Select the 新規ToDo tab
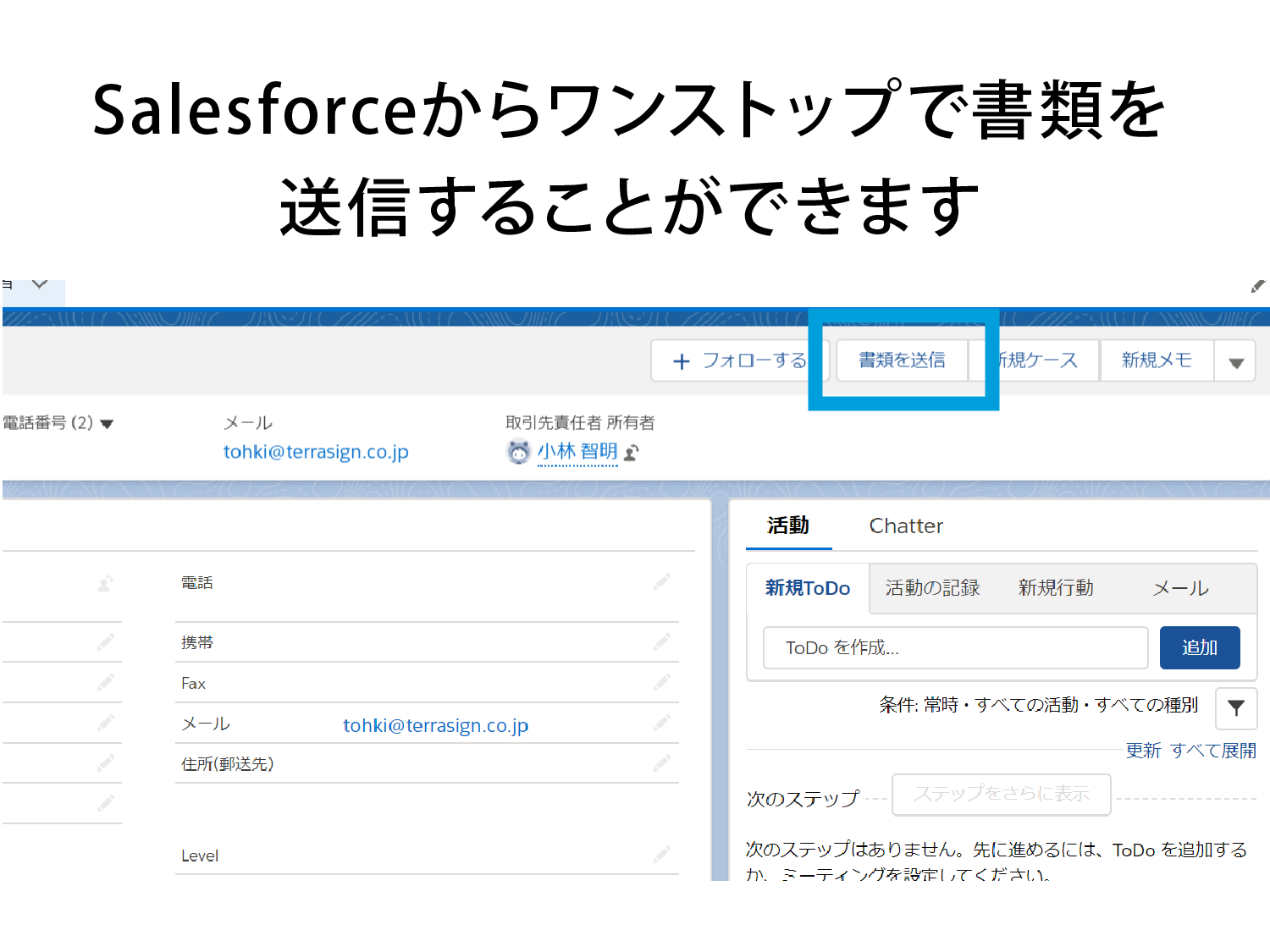The width and height of the screenshot is (1270, 952). (808, 588)
